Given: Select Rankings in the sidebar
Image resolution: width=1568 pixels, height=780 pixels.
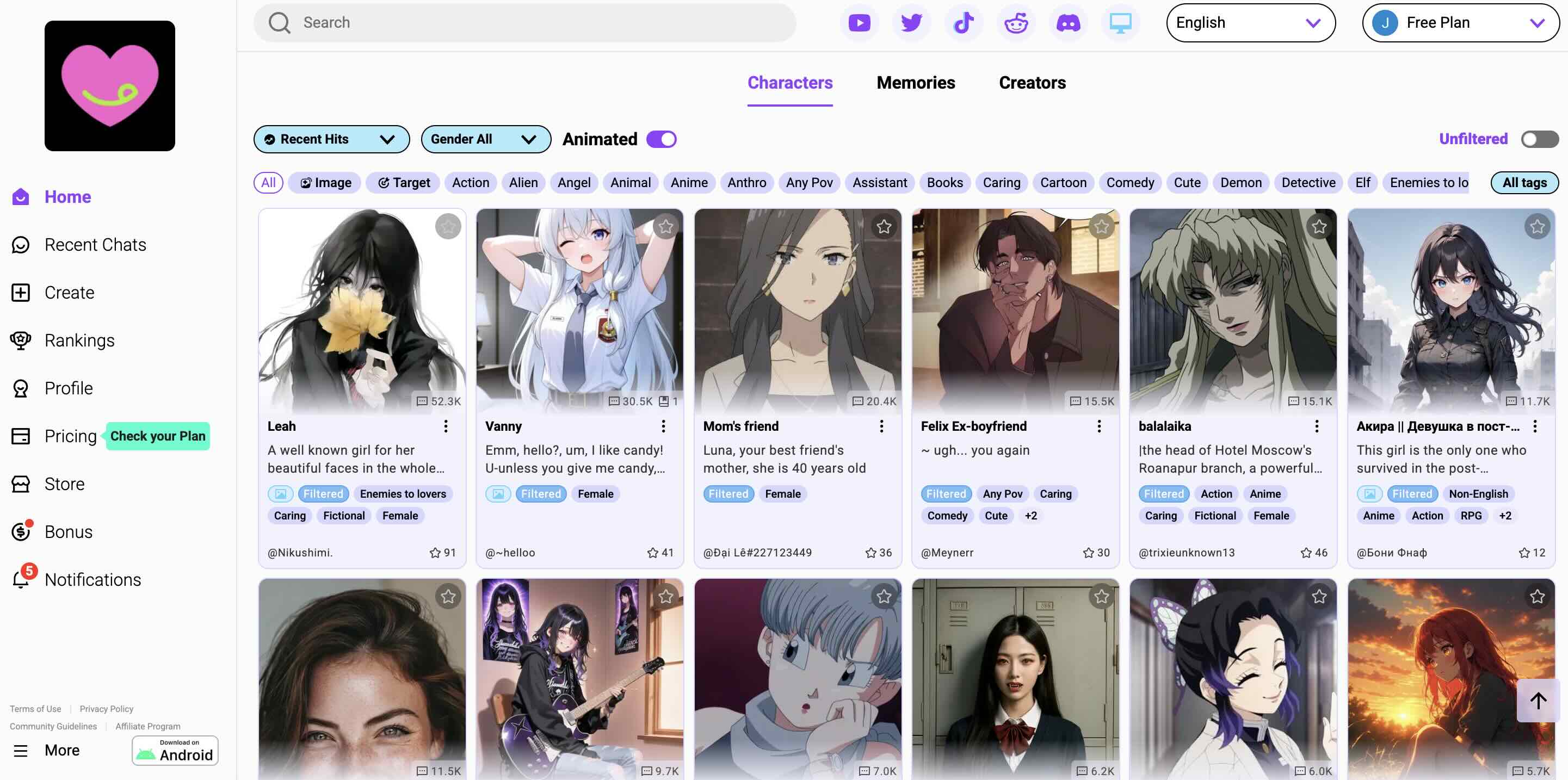Looking at the screenshot, I should [x=80, y=340].
